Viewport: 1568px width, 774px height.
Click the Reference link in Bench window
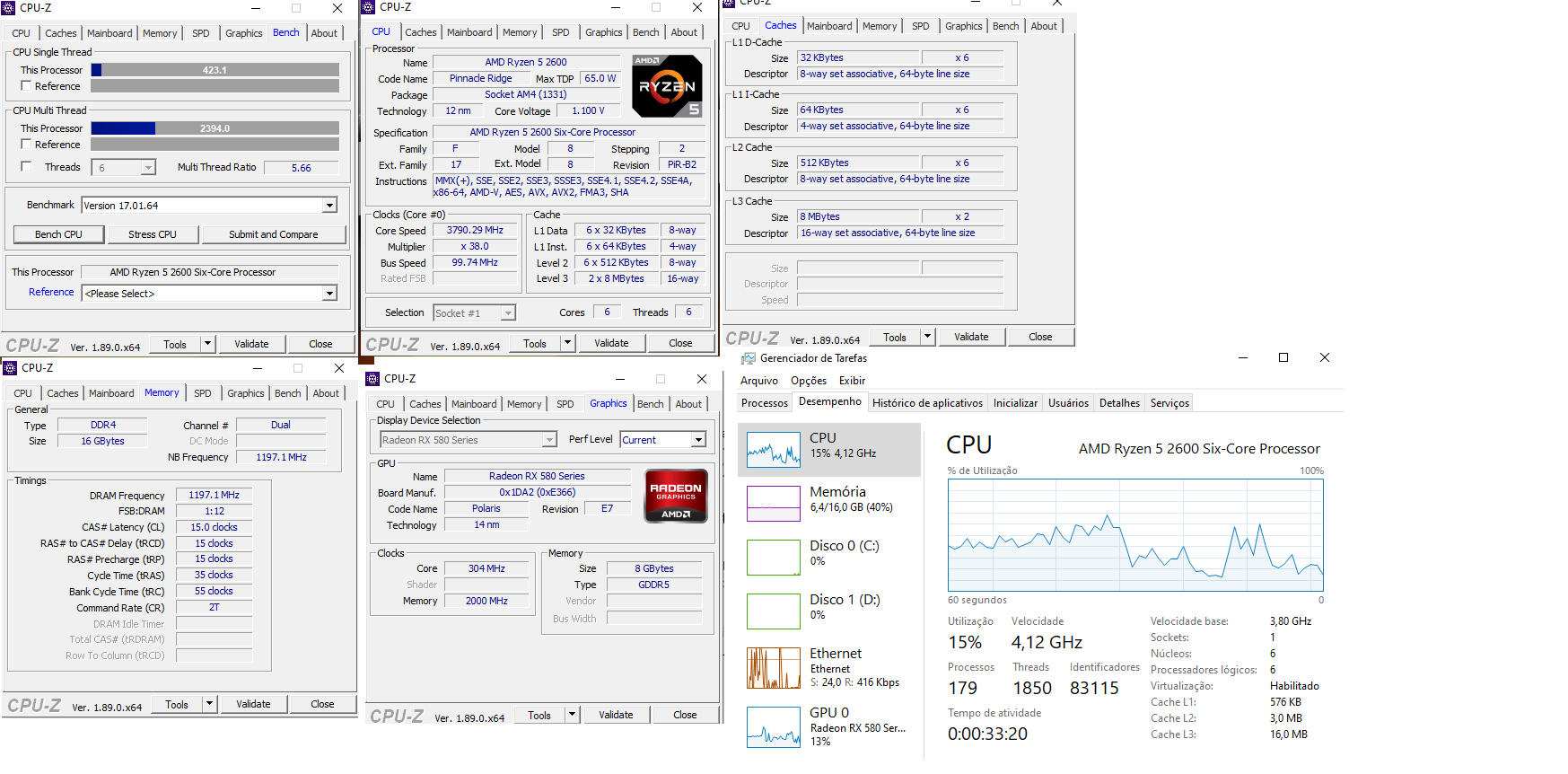[x=51, y=292]
